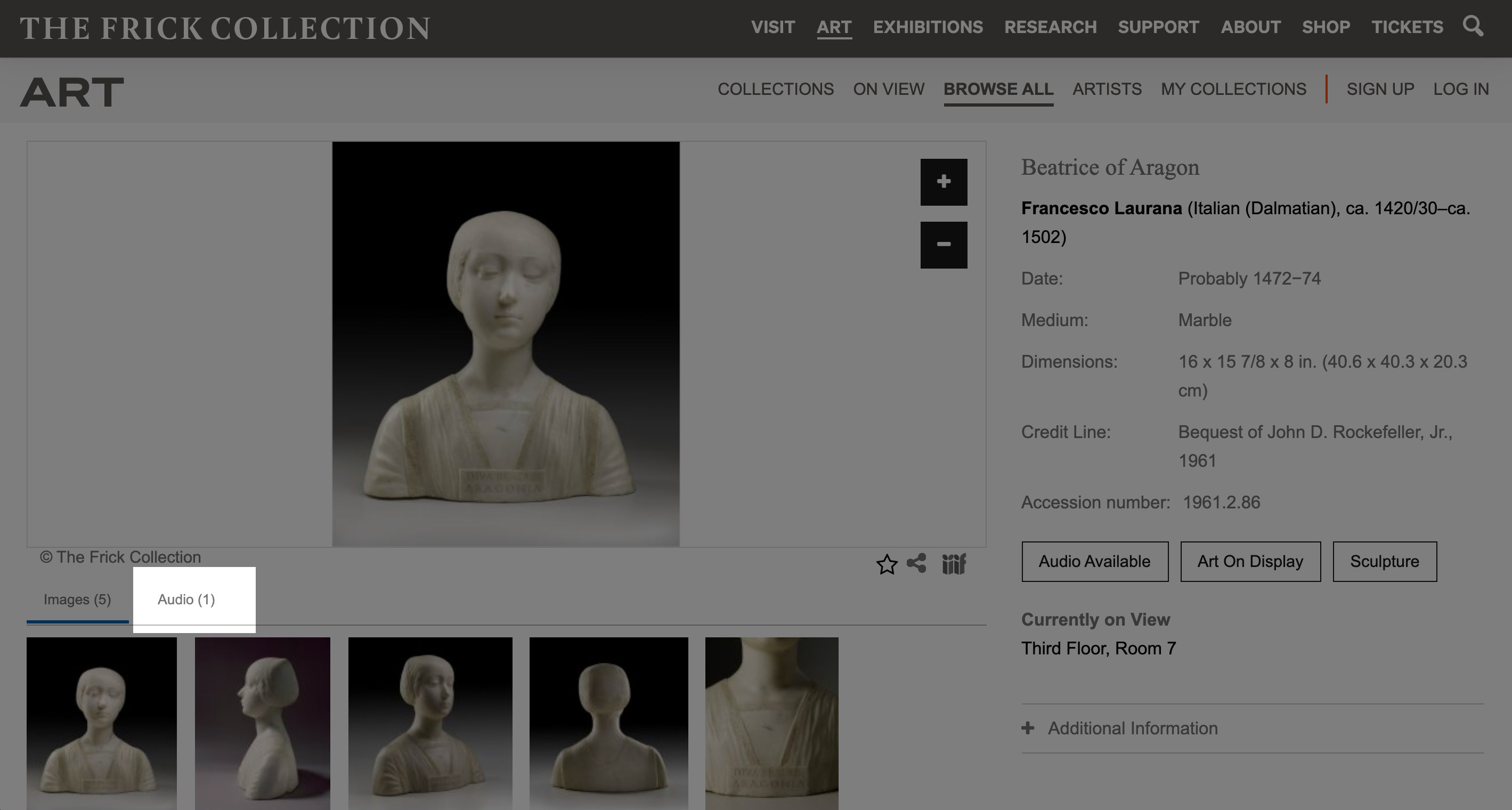Open the IIIF viewer icon
1512x810 pixels.
953,564
